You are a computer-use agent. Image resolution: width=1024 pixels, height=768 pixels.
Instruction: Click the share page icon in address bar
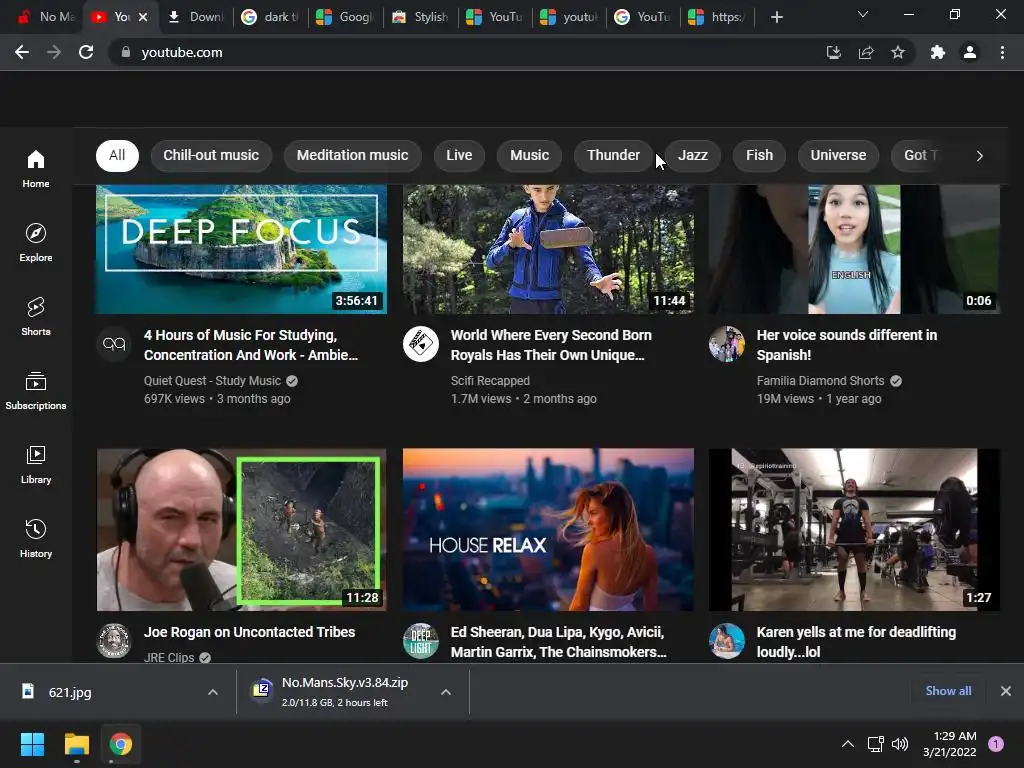coord(866,52)
